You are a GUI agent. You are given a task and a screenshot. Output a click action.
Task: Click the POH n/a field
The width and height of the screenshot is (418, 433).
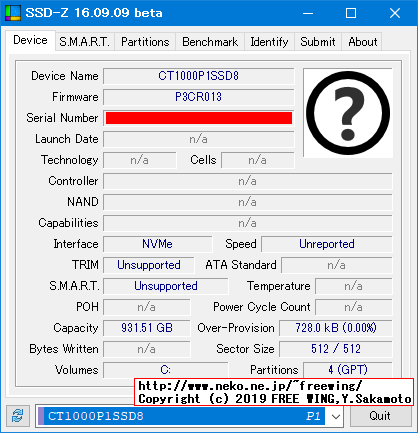pyautogui.click(x=147, y=307)
